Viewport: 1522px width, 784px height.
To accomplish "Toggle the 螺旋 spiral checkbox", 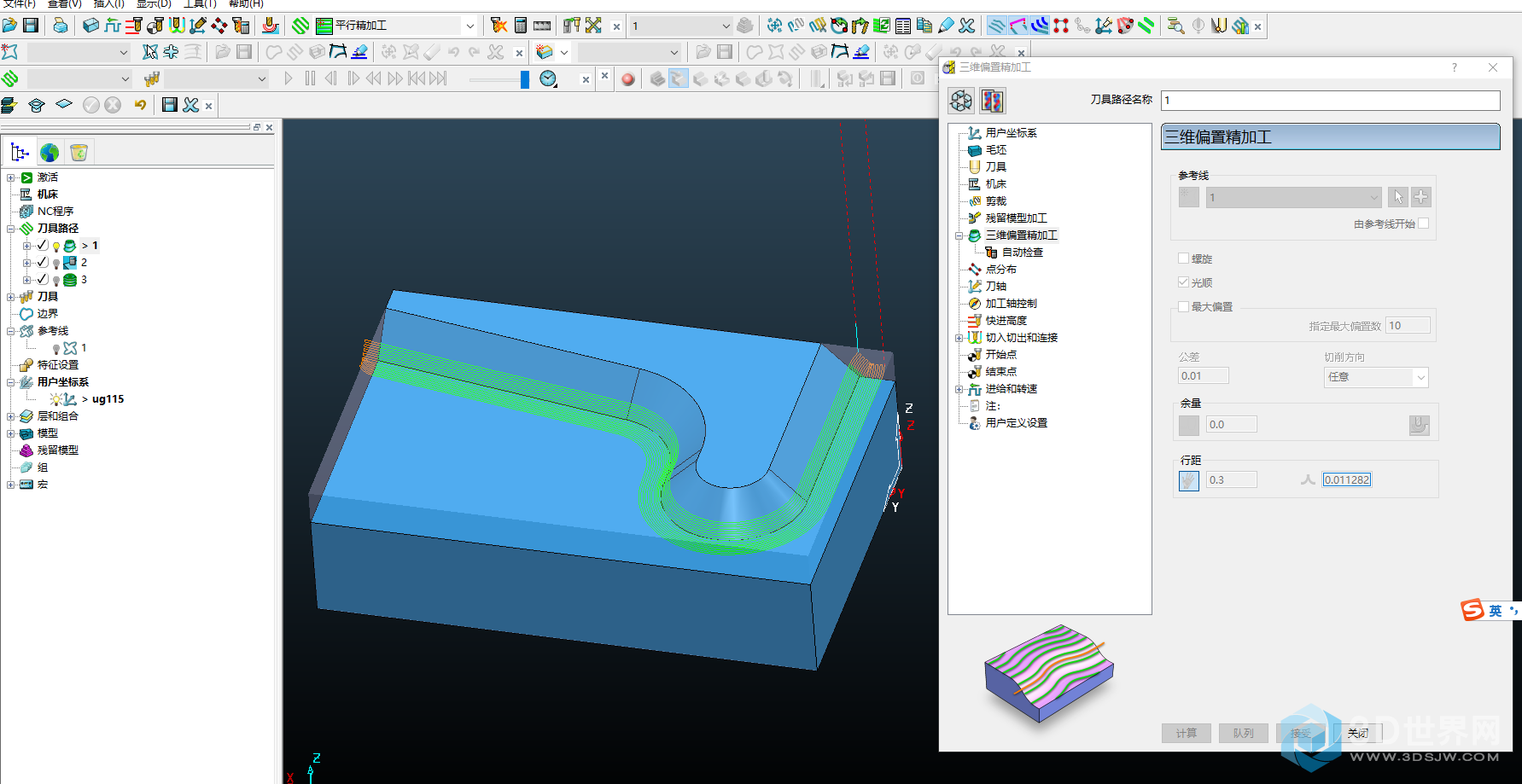I will coord(1183,258).
